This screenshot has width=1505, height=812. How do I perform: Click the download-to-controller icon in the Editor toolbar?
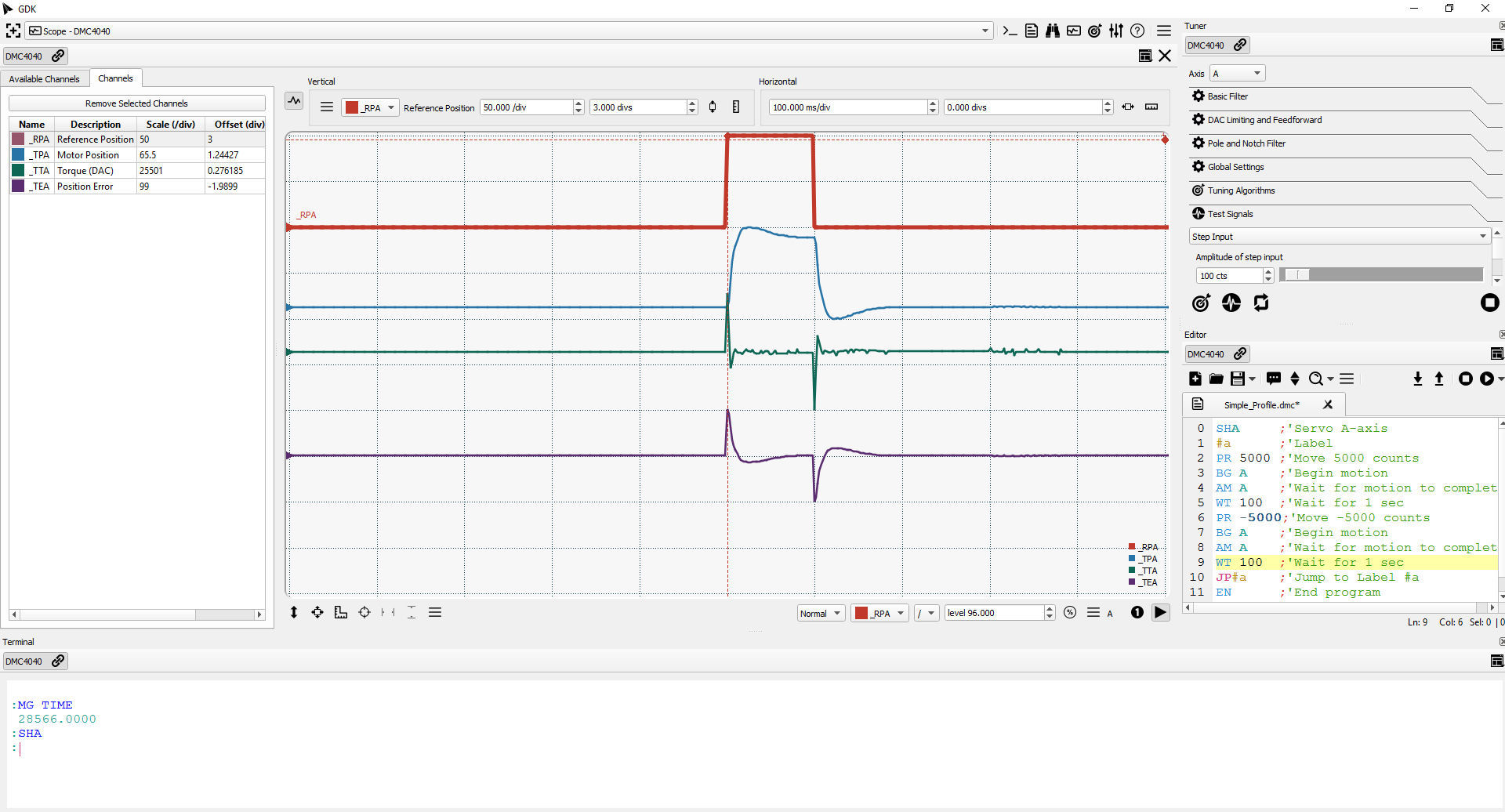pos(1417,379)
